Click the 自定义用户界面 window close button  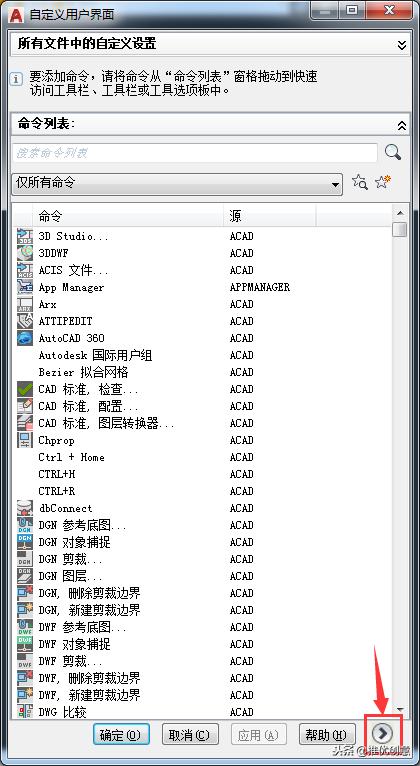(389, 10)
